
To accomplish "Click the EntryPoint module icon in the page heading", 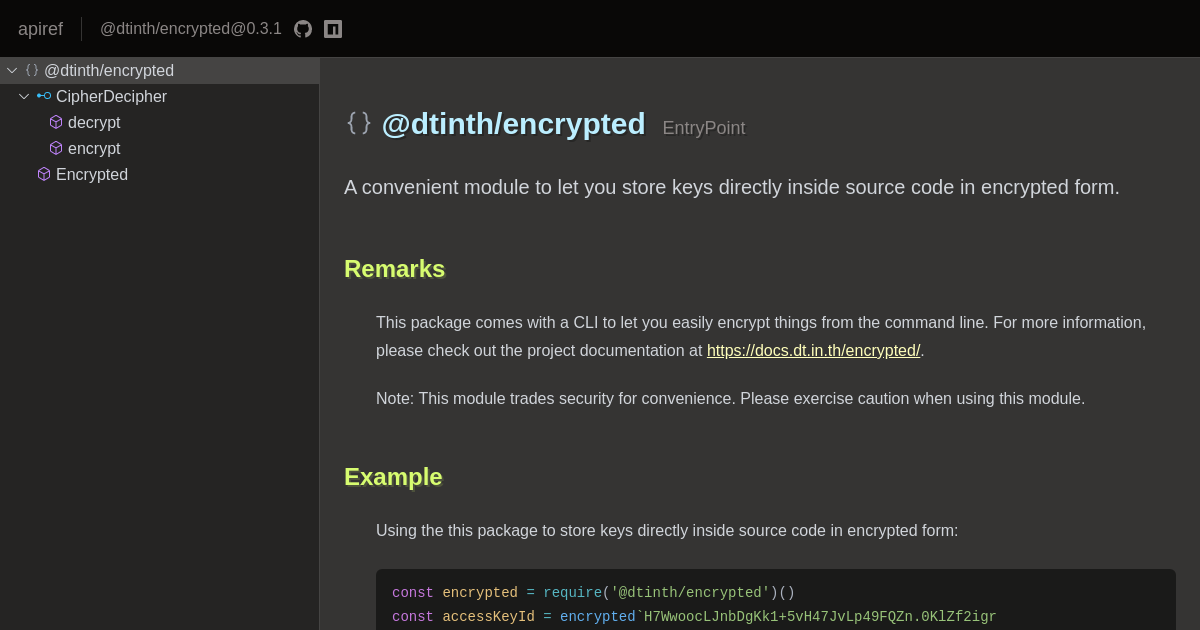I will click(359, 123).
